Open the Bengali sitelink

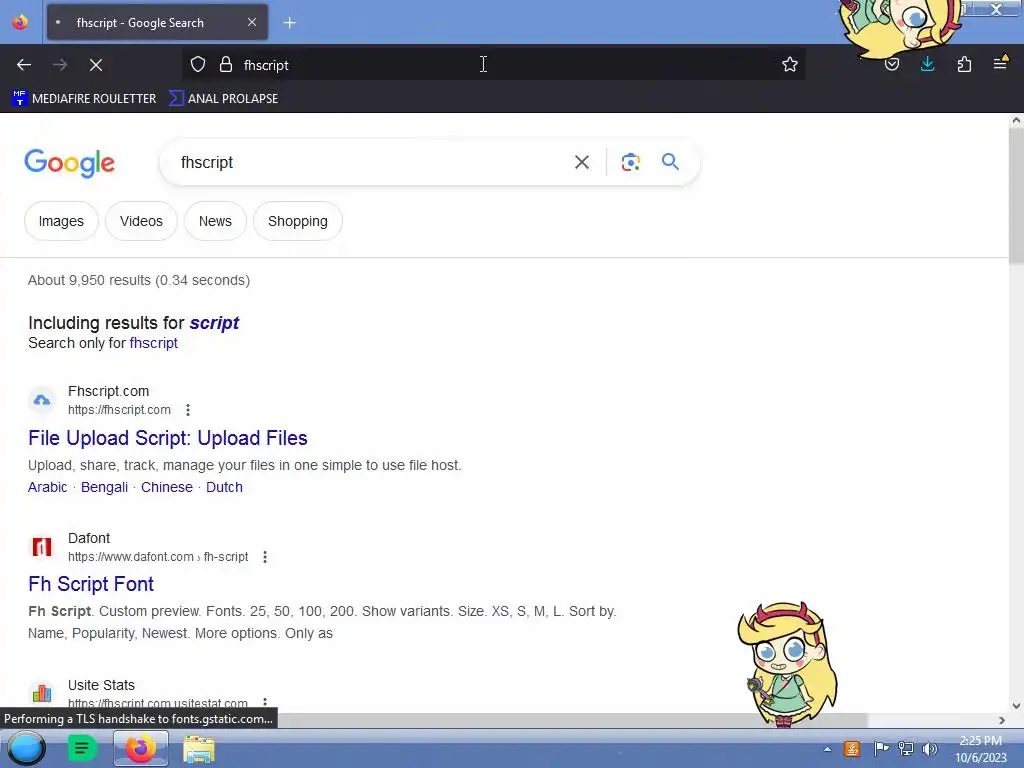pyautogui.click(x=104, y=487)
